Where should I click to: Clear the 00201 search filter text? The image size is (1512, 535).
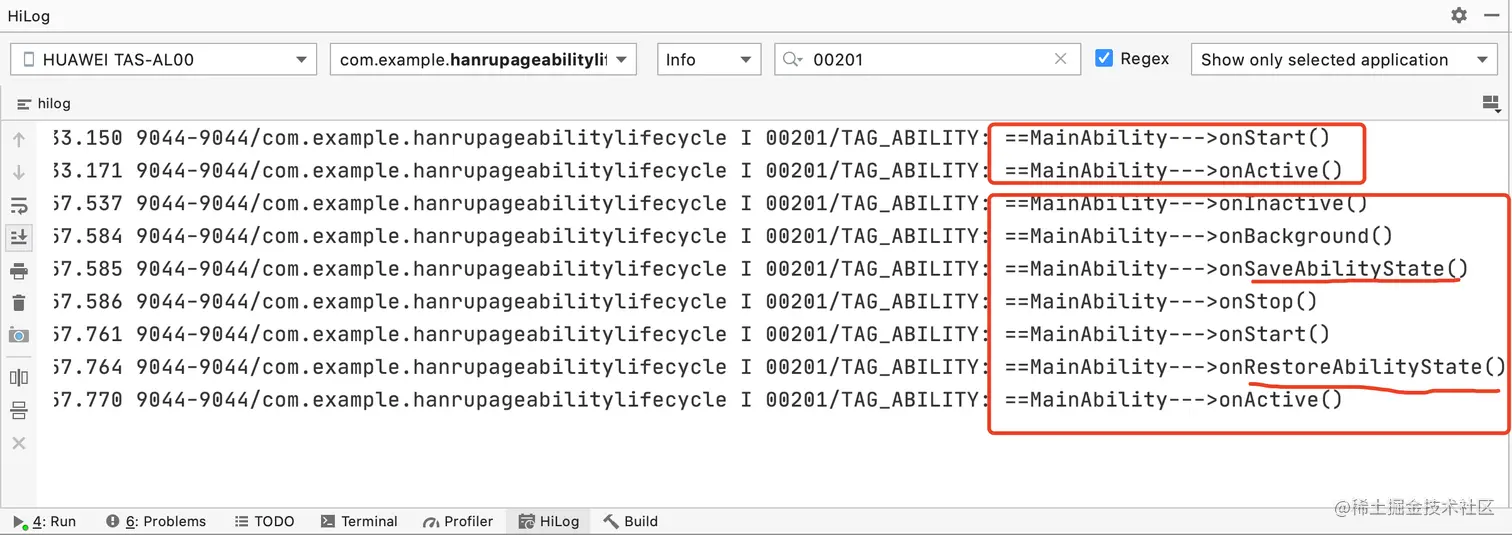tap(1061, 60)
